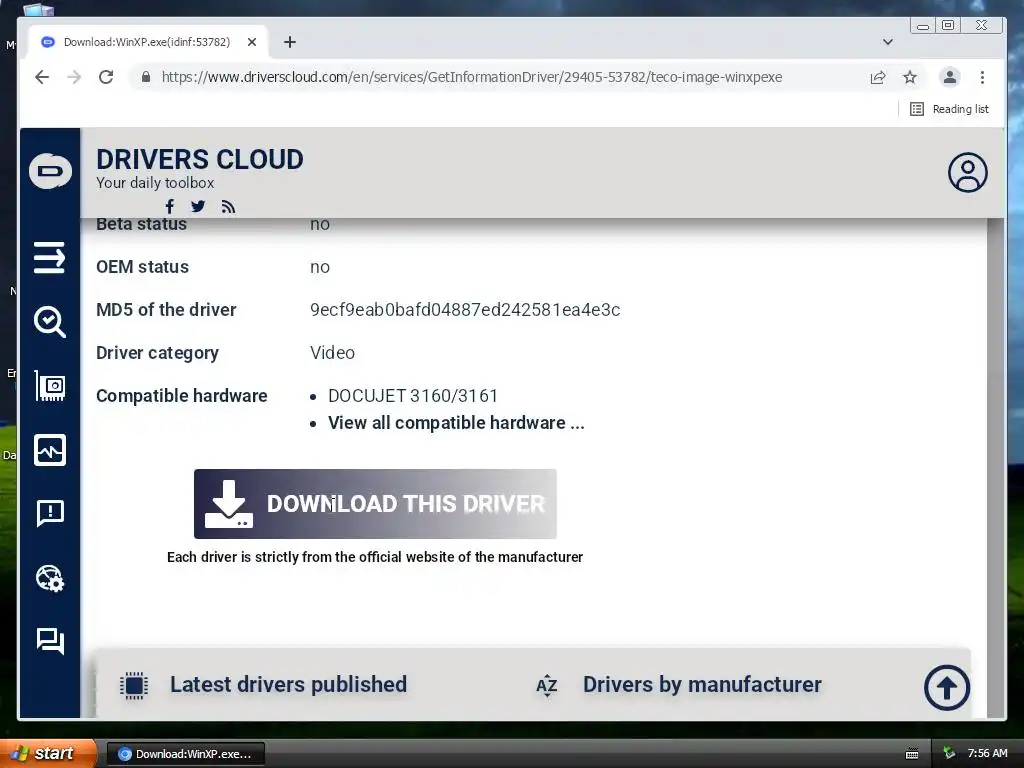1024x768 pixels.
Task: Open Latest drivers published section
Action: (x=288, y=684)
